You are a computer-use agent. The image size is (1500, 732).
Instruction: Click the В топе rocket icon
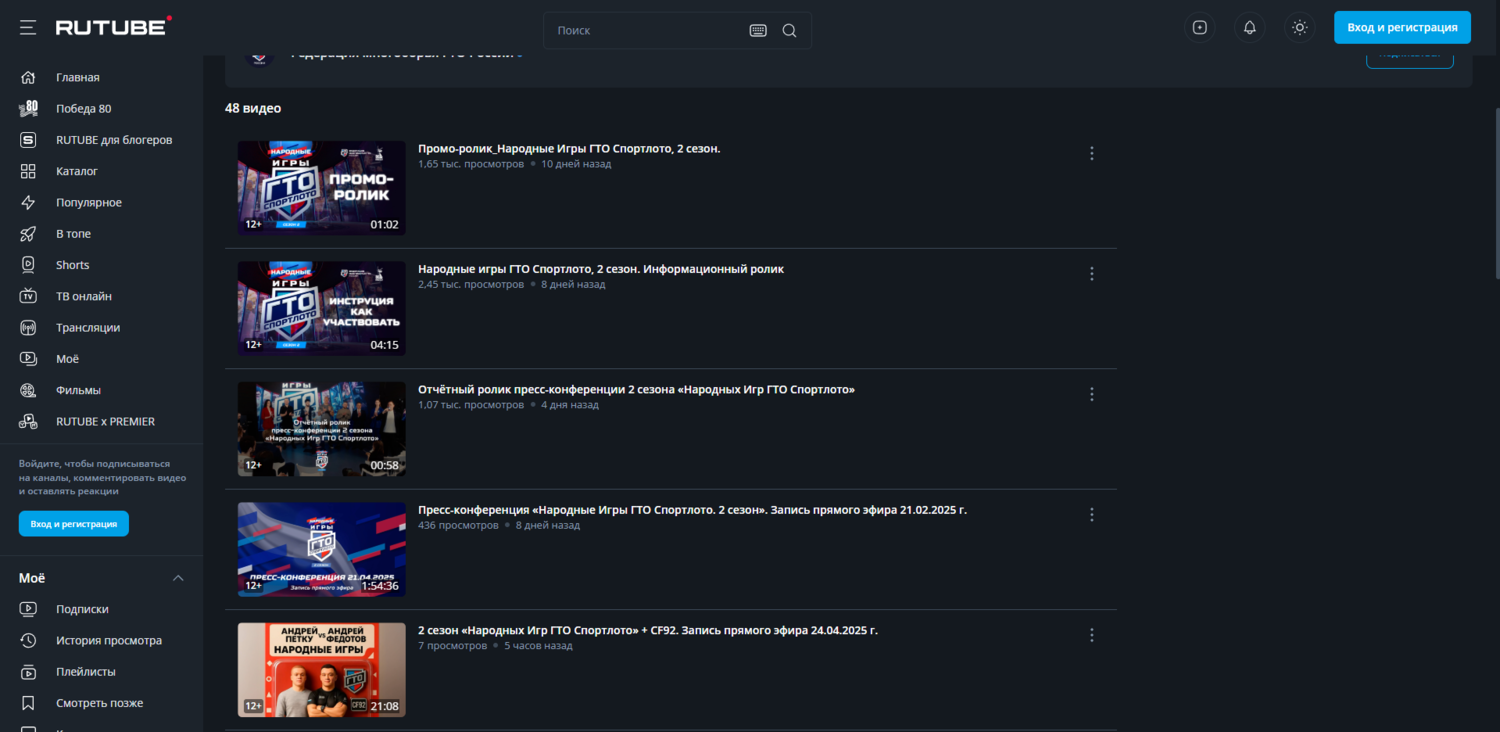28,233
